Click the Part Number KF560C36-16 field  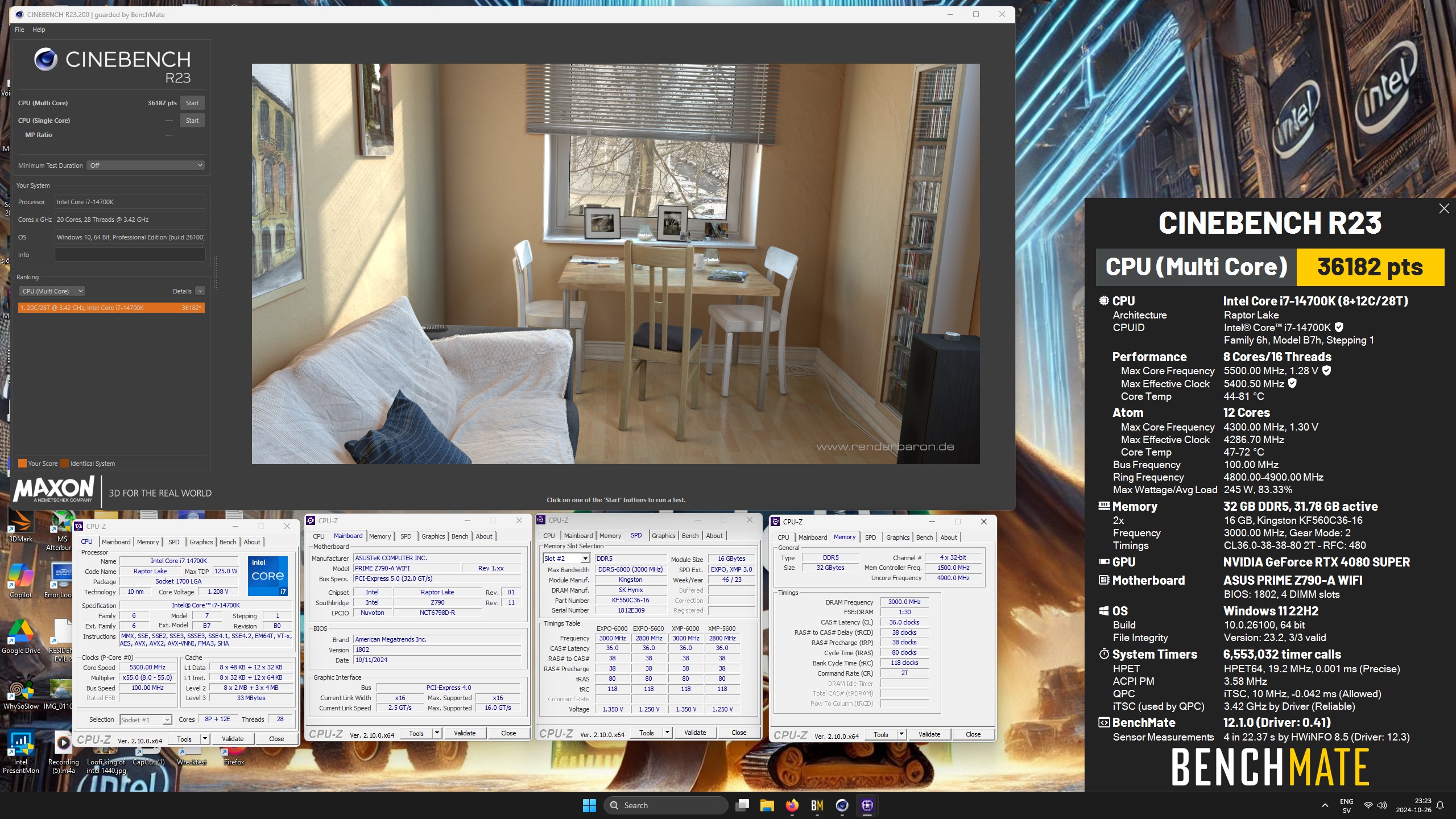point(630,600)
